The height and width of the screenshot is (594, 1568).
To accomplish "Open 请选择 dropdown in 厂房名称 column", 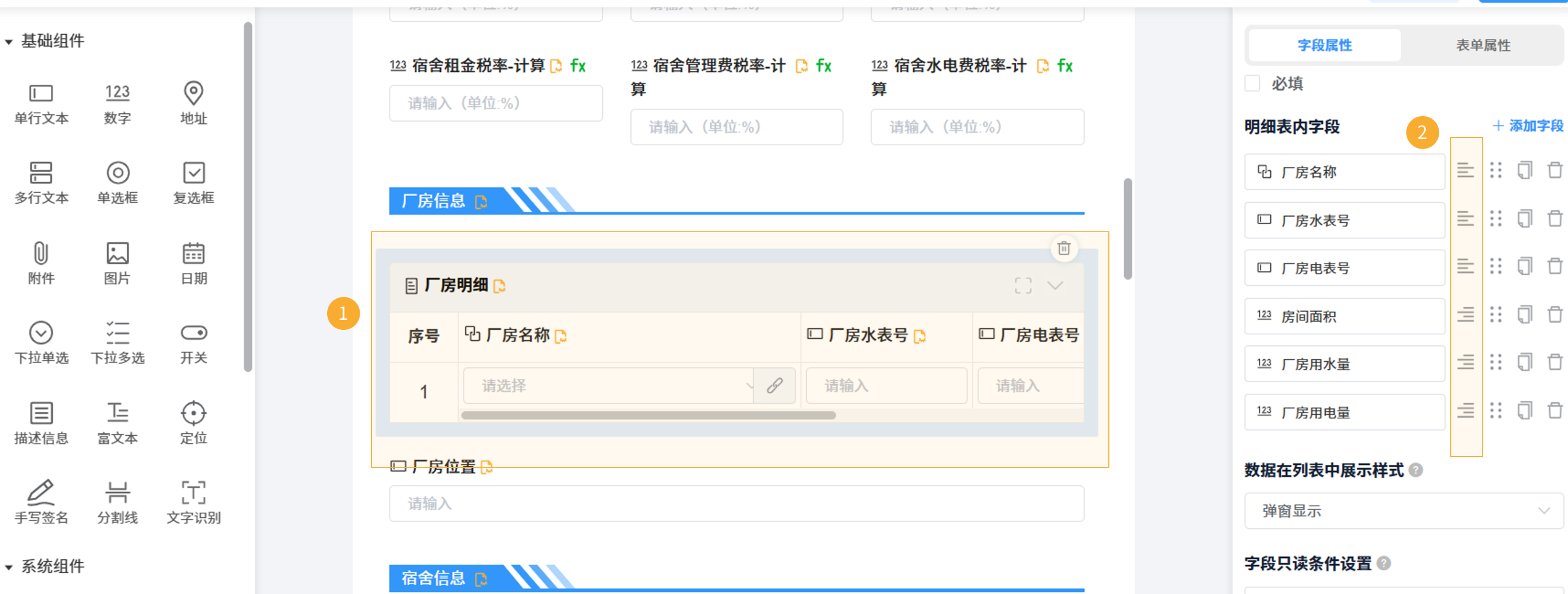I will (608, 385).
